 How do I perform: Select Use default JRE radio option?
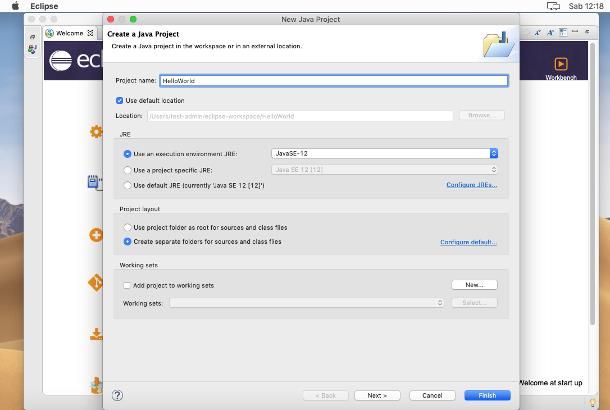(127, 186)
